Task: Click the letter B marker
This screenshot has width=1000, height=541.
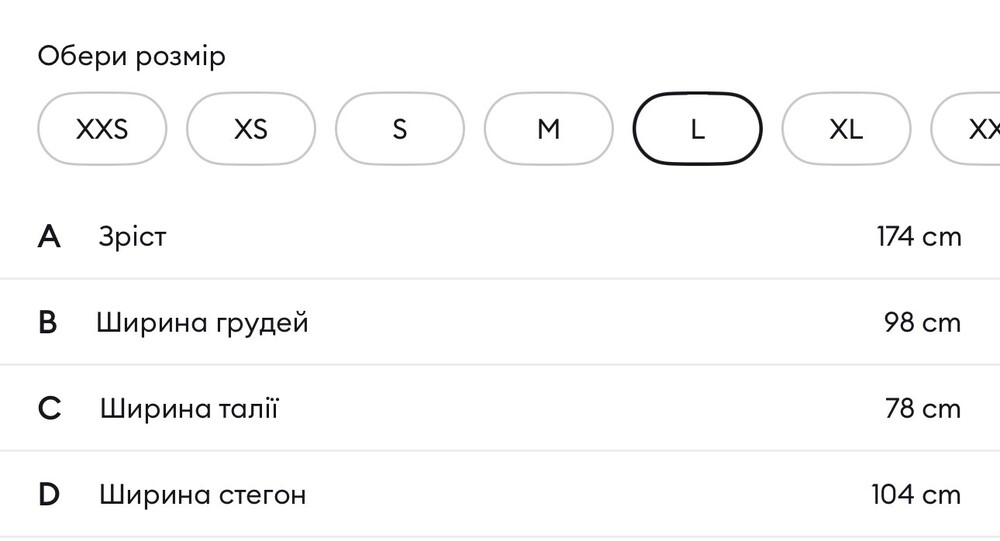Action: click(48, 323)
